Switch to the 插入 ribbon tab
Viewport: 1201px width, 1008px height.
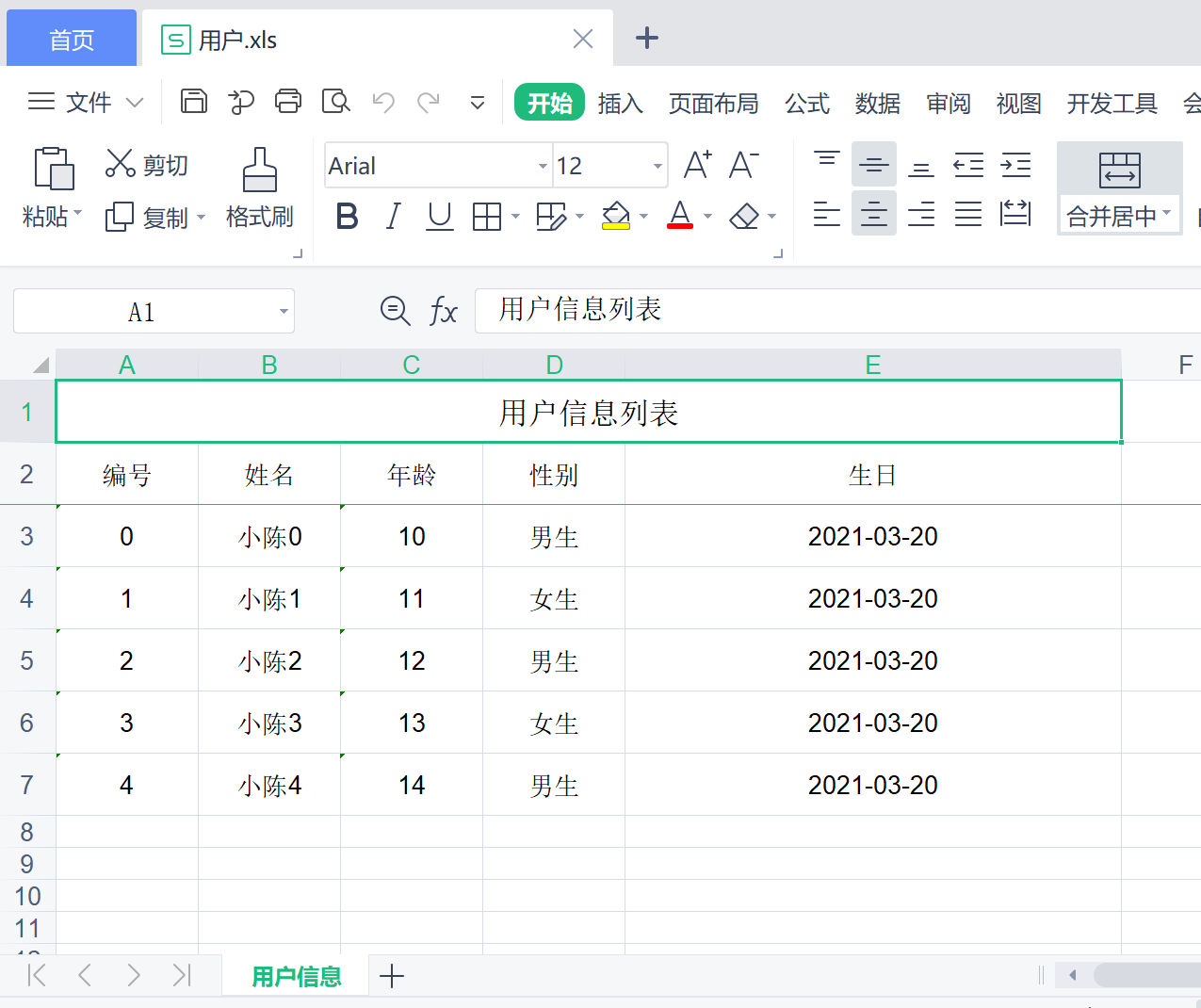(x=620, y=104)
